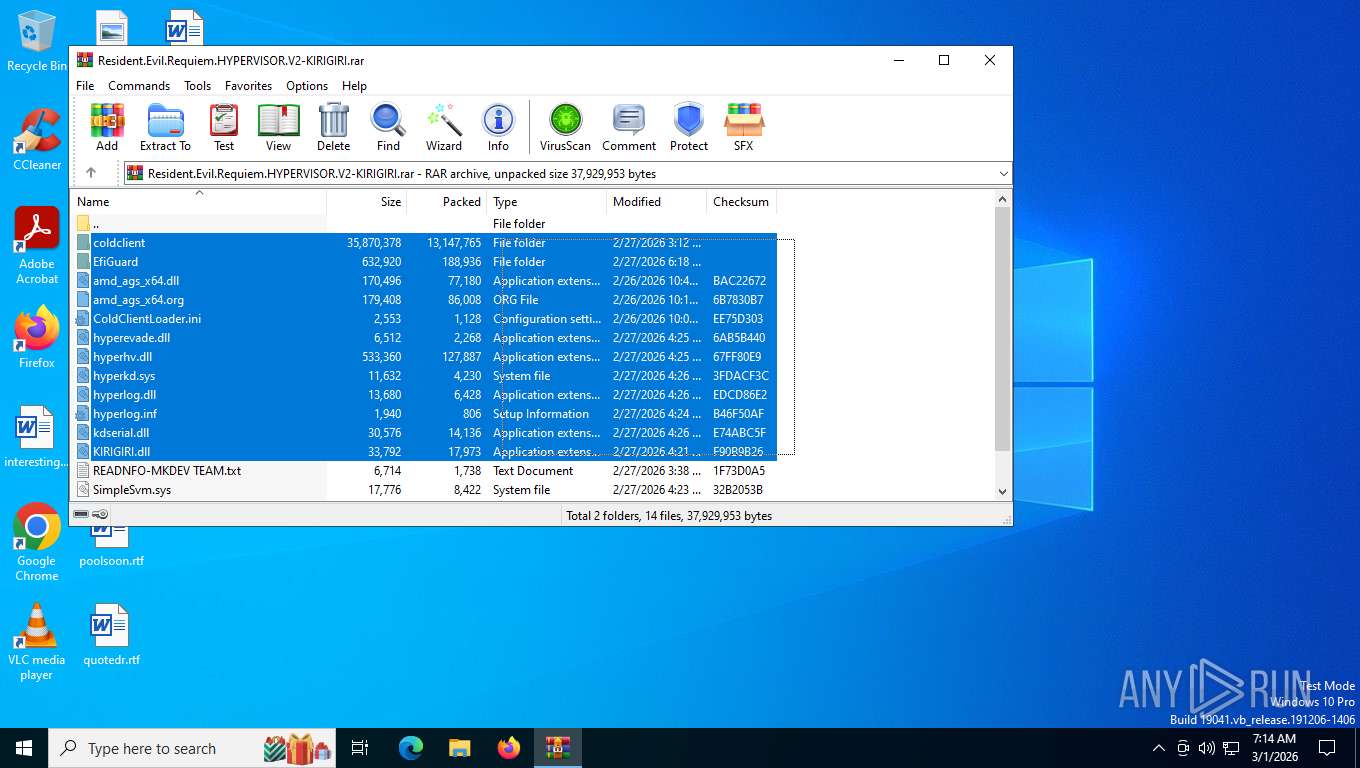Open Recycle Bin on desktop
The image size is (1360, 768).
pyautogui.click(x=37, y=41)
